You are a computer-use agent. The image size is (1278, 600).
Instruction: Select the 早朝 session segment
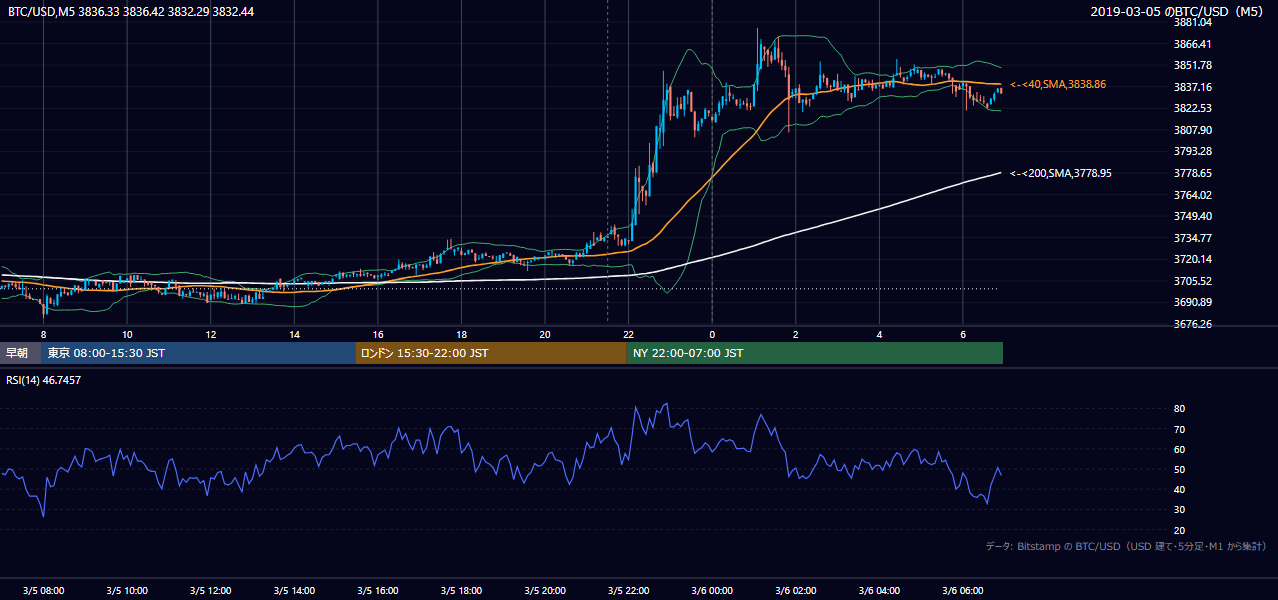21,353
